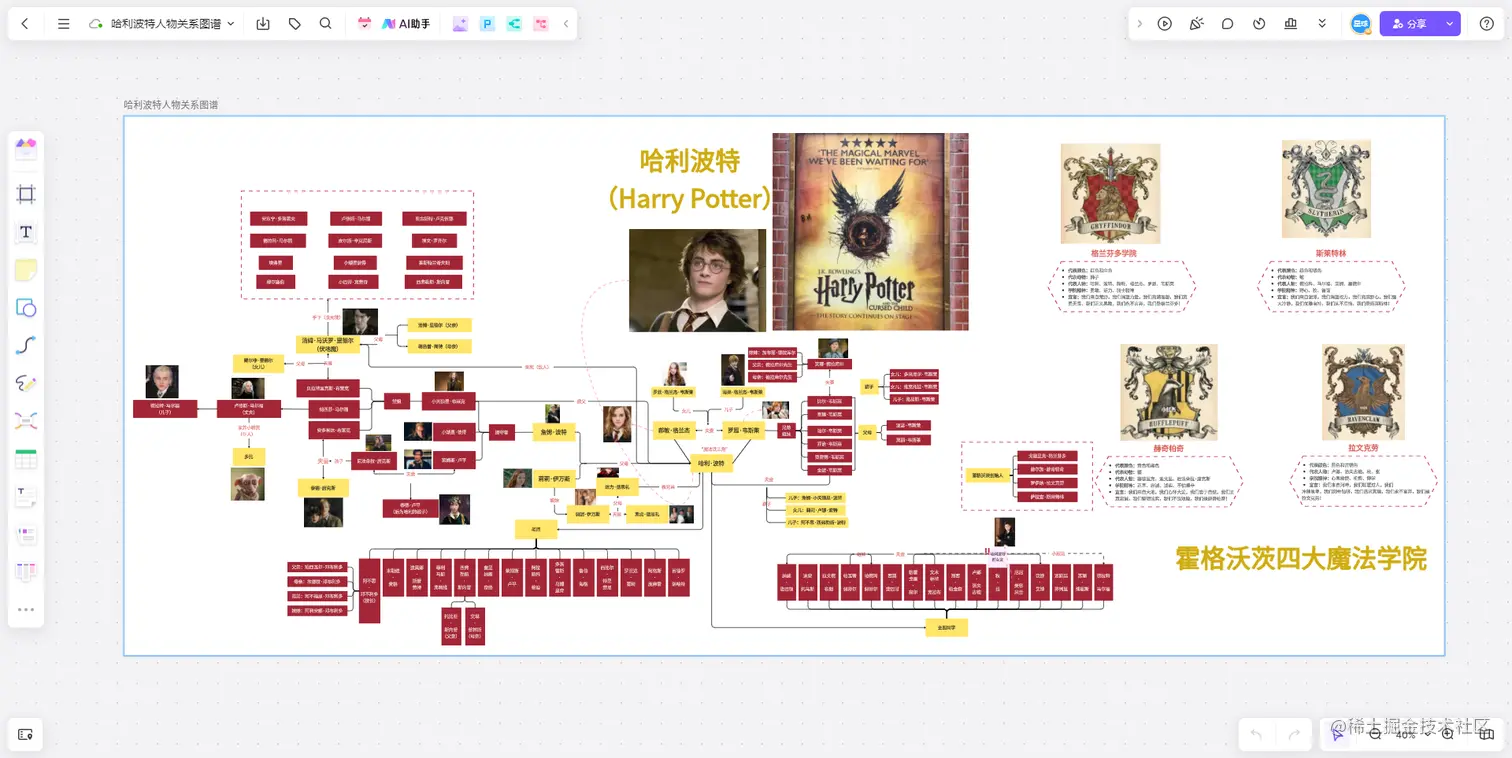
Task: Click the pink calendar icon
Action: [x=364, y=24]
